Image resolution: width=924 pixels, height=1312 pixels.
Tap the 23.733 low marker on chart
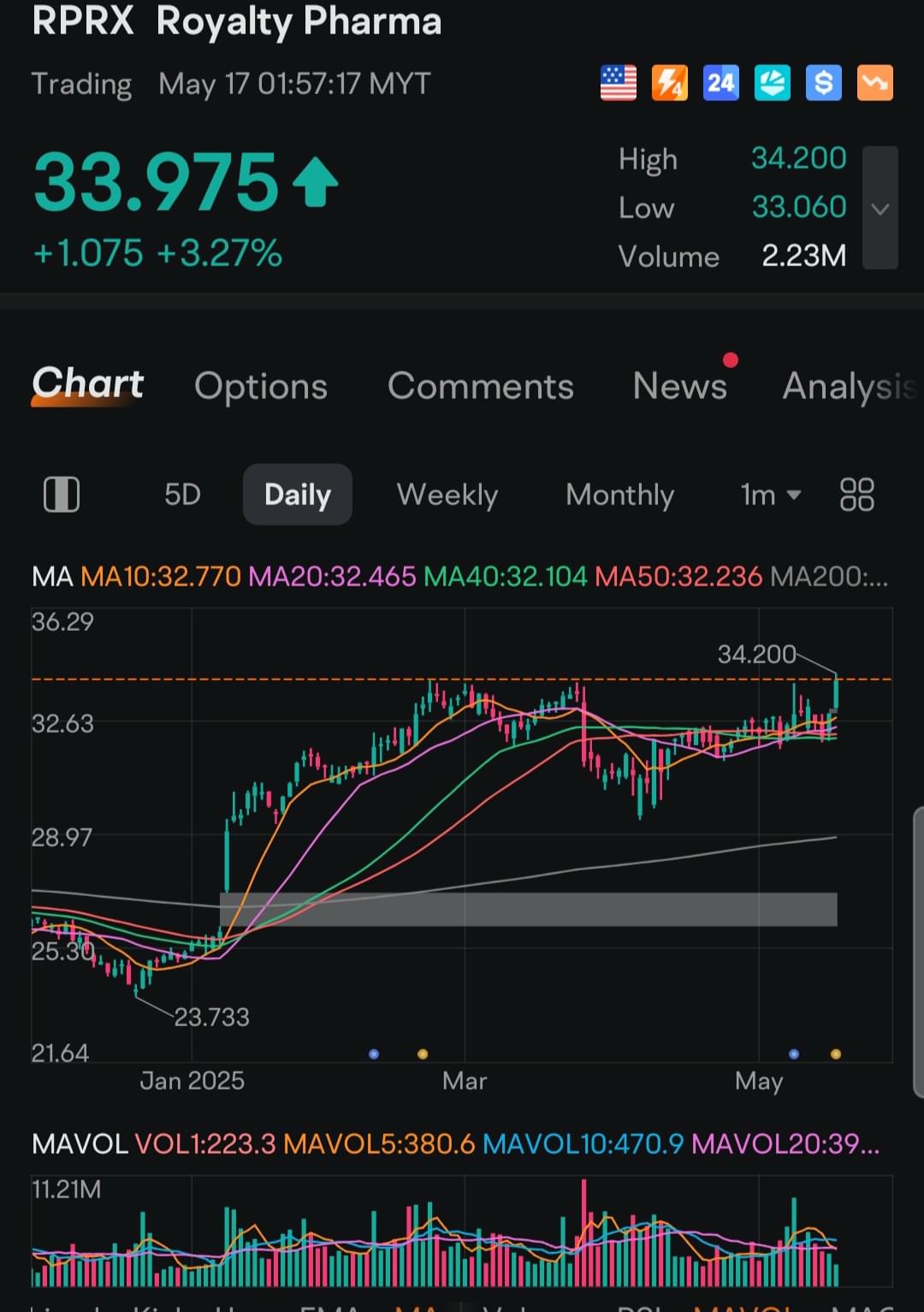pyautogui.click(x=212, y=1017)
